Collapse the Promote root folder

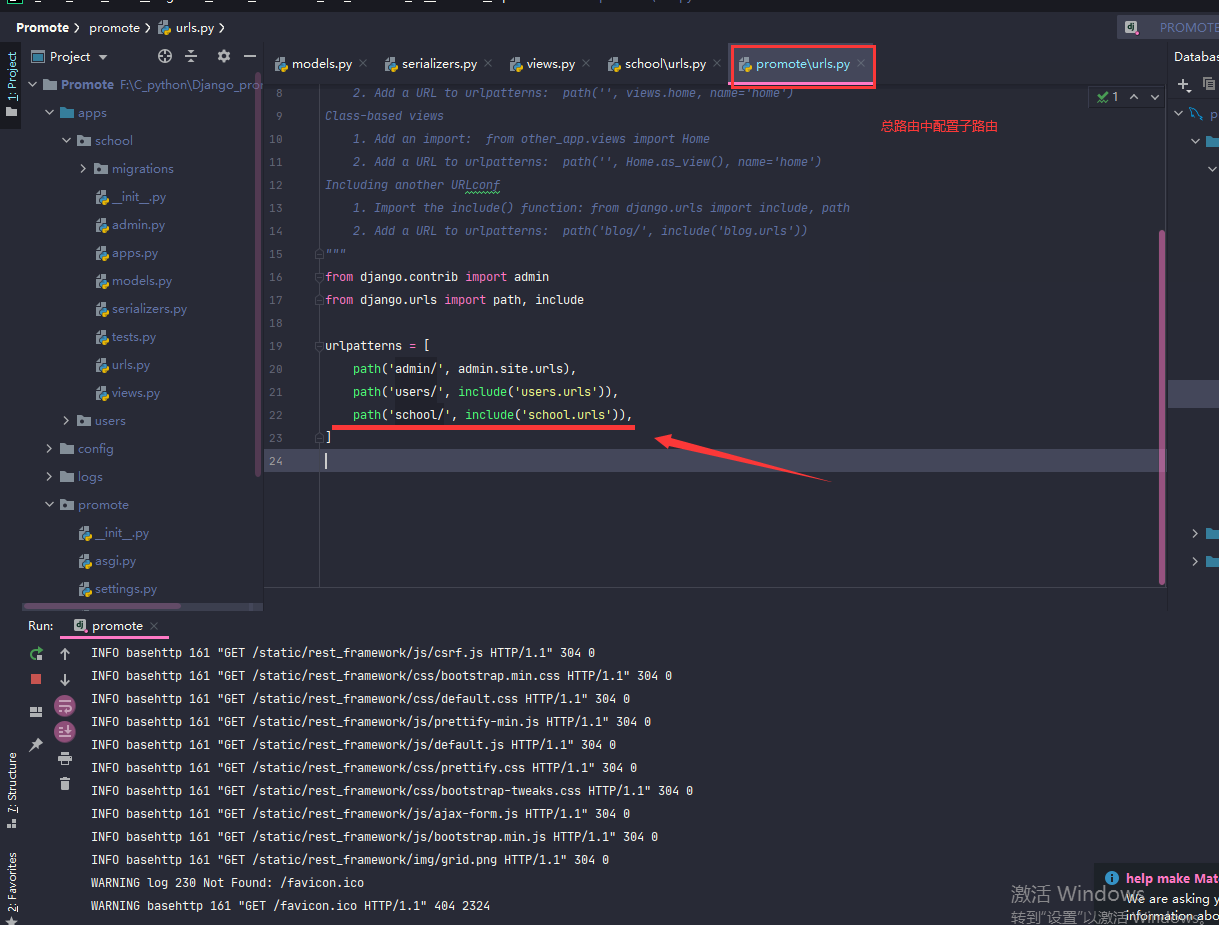[x=33, y=85]
